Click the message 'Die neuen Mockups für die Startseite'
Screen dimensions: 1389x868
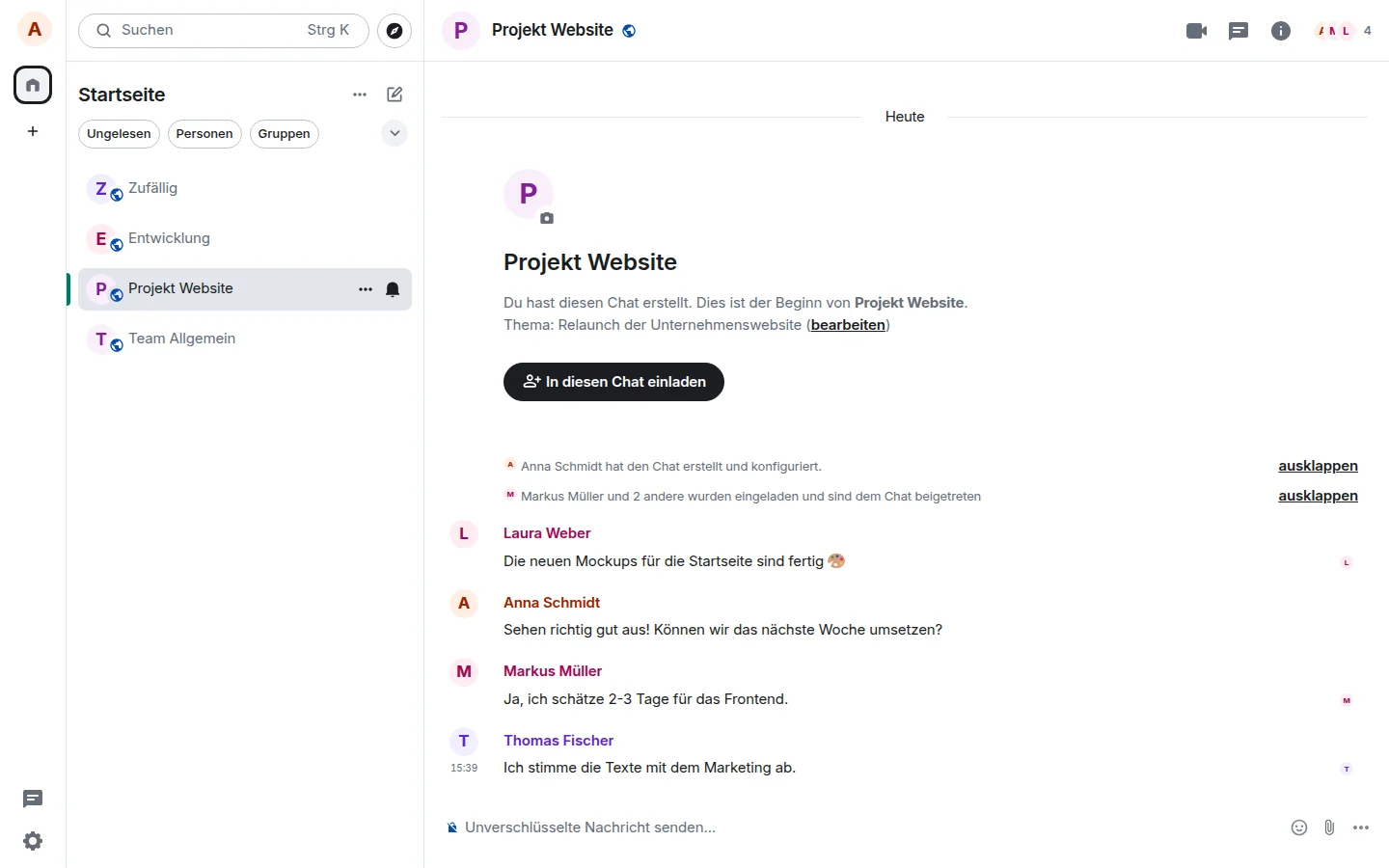click(674, 561)
